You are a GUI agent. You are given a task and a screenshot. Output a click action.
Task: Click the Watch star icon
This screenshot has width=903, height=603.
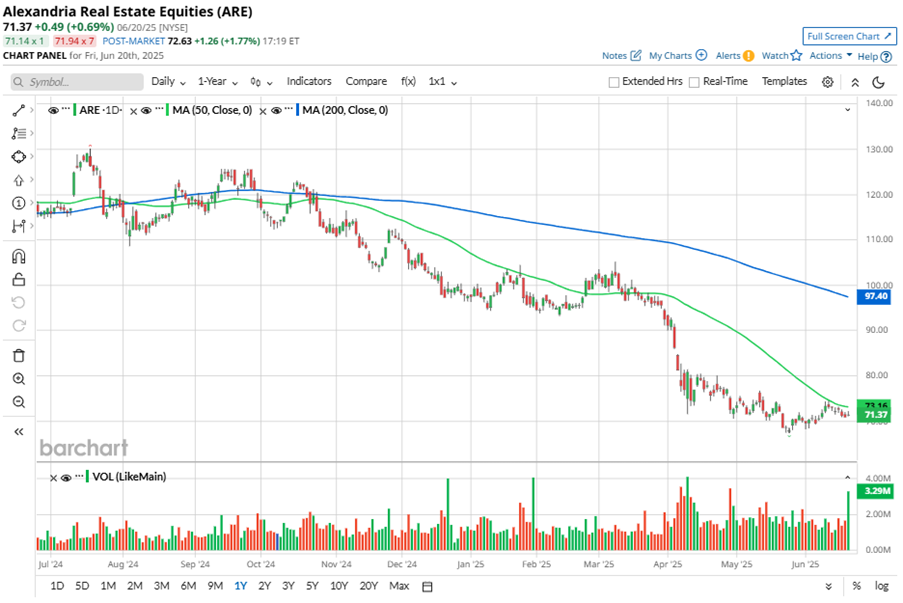pos(796,55)
